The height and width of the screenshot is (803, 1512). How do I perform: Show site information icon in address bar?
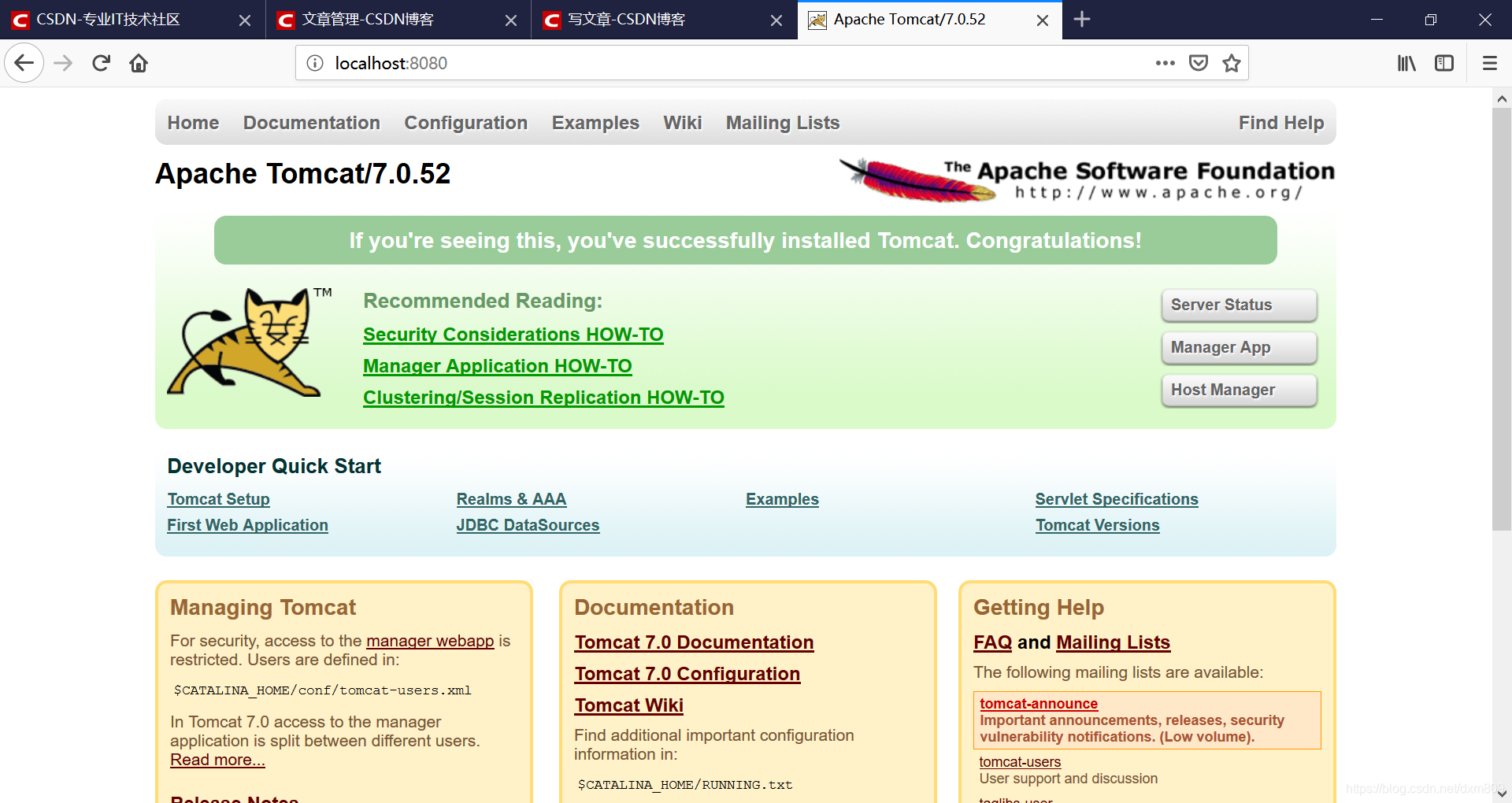point(315,63)
